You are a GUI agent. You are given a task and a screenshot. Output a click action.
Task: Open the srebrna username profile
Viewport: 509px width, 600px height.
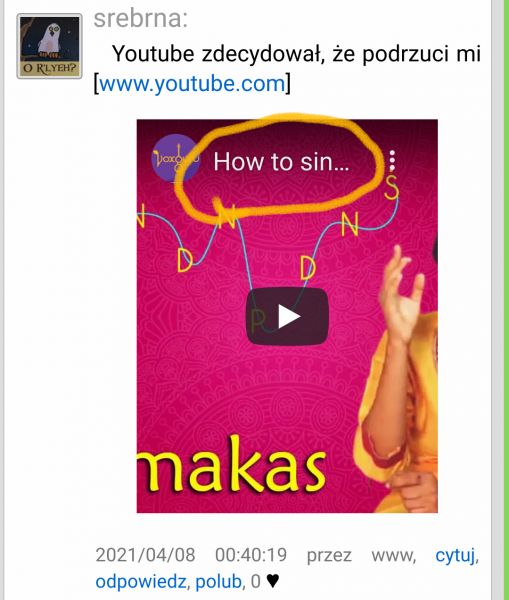(x=140, y=18)
